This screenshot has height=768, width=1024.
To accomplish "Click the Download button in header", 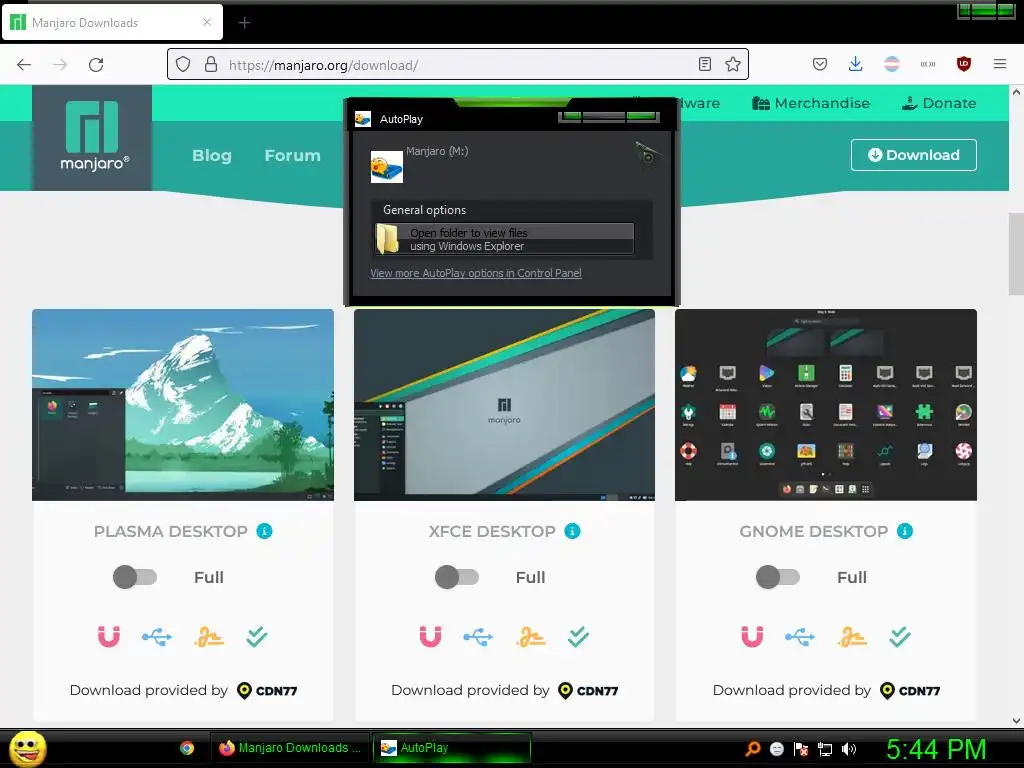I will pyautogui.click(x=914, y=155).
